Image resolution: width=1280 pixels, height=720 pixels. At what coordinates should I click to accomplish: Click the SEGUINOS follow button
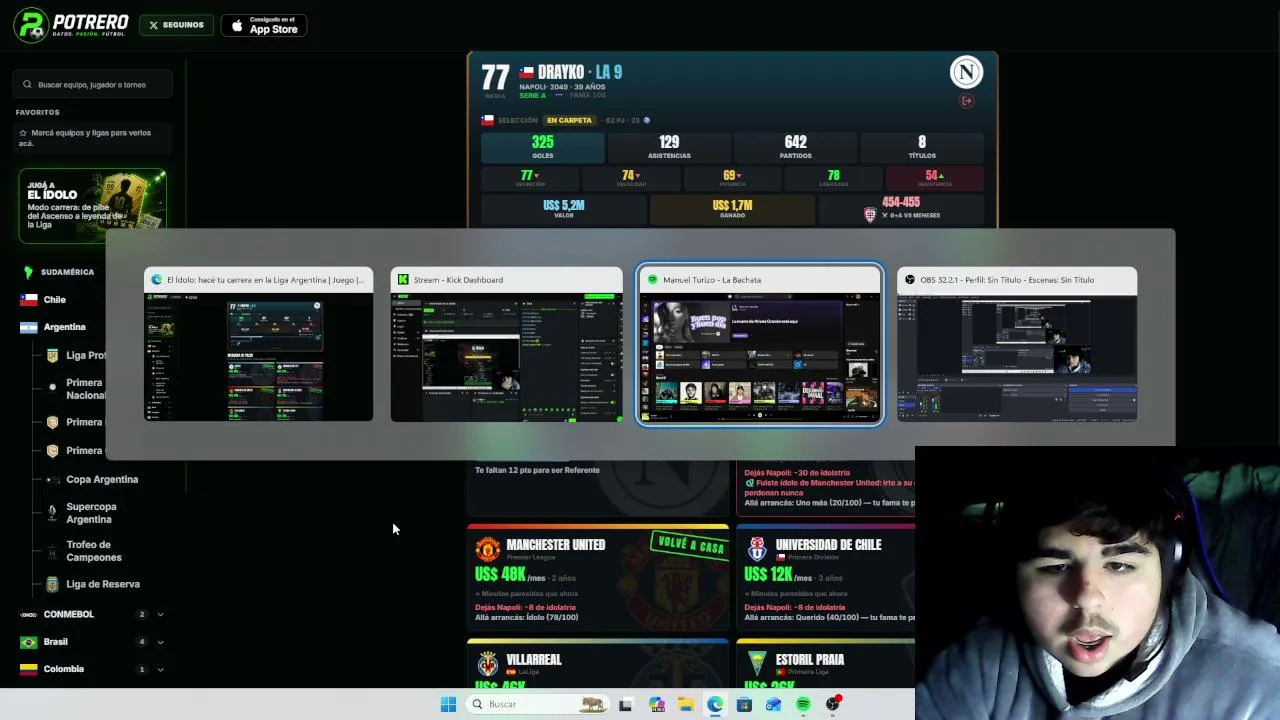tap(176, 25)
